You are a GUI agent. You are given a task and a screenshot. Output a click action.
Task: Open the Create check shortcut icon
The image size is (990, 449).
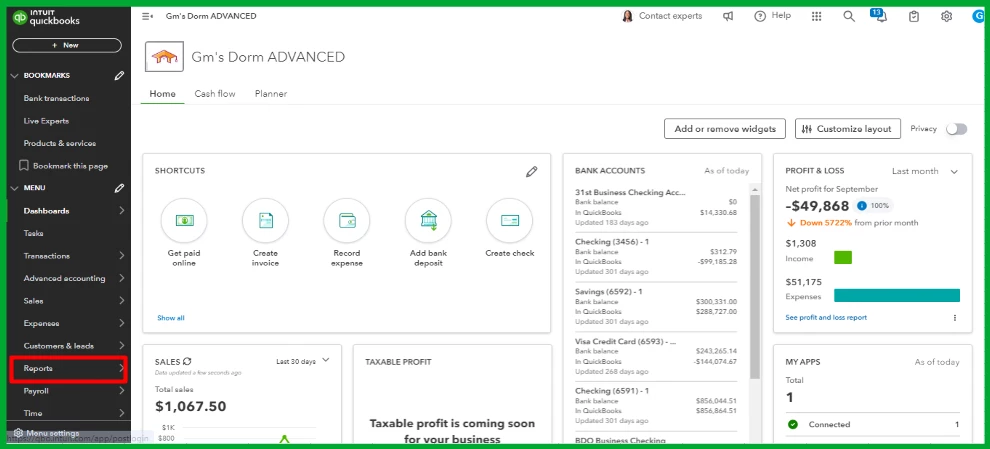point(510,221)
